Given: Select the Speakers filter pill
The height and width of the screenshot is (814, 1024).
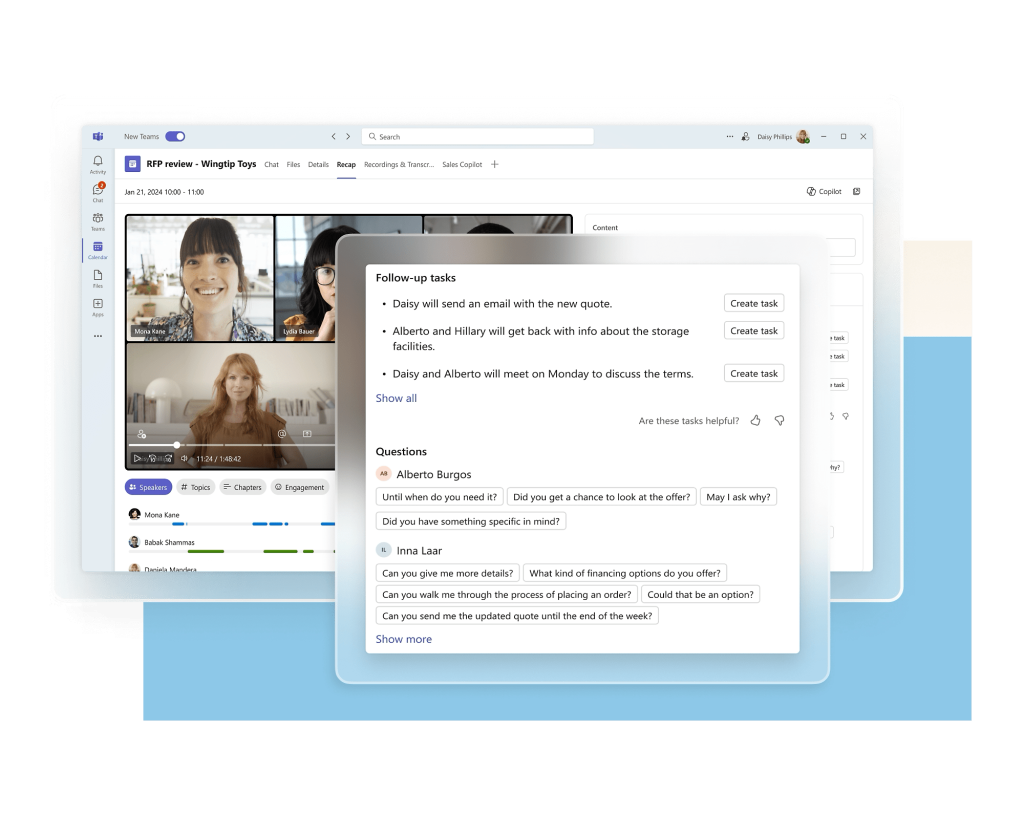Looking at the screenshot, I should point(148,487).
